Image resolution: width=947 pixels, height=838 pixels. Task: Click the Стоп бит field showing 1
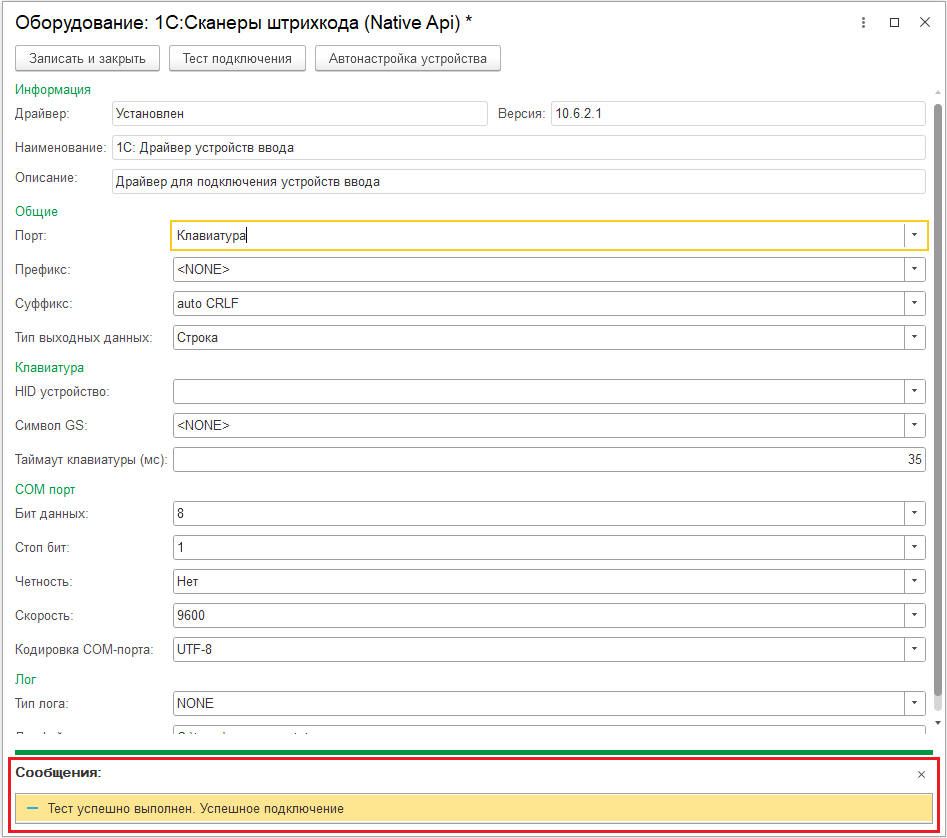[x=539, y=547]
